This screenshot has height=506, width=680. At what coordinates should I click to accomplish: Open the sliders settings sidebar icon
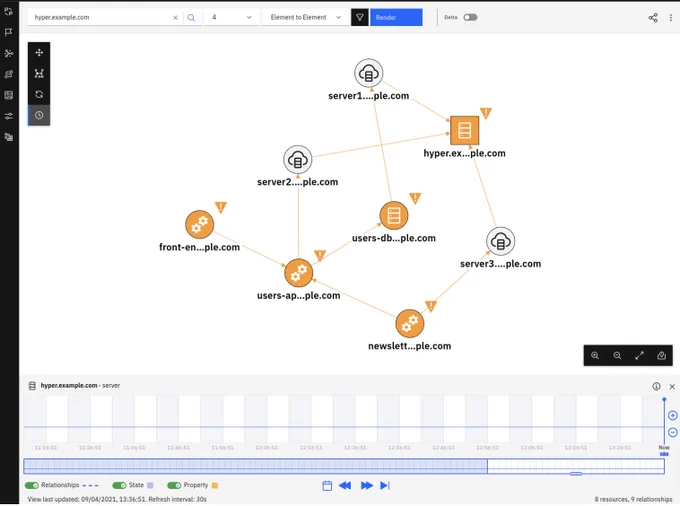9,116
